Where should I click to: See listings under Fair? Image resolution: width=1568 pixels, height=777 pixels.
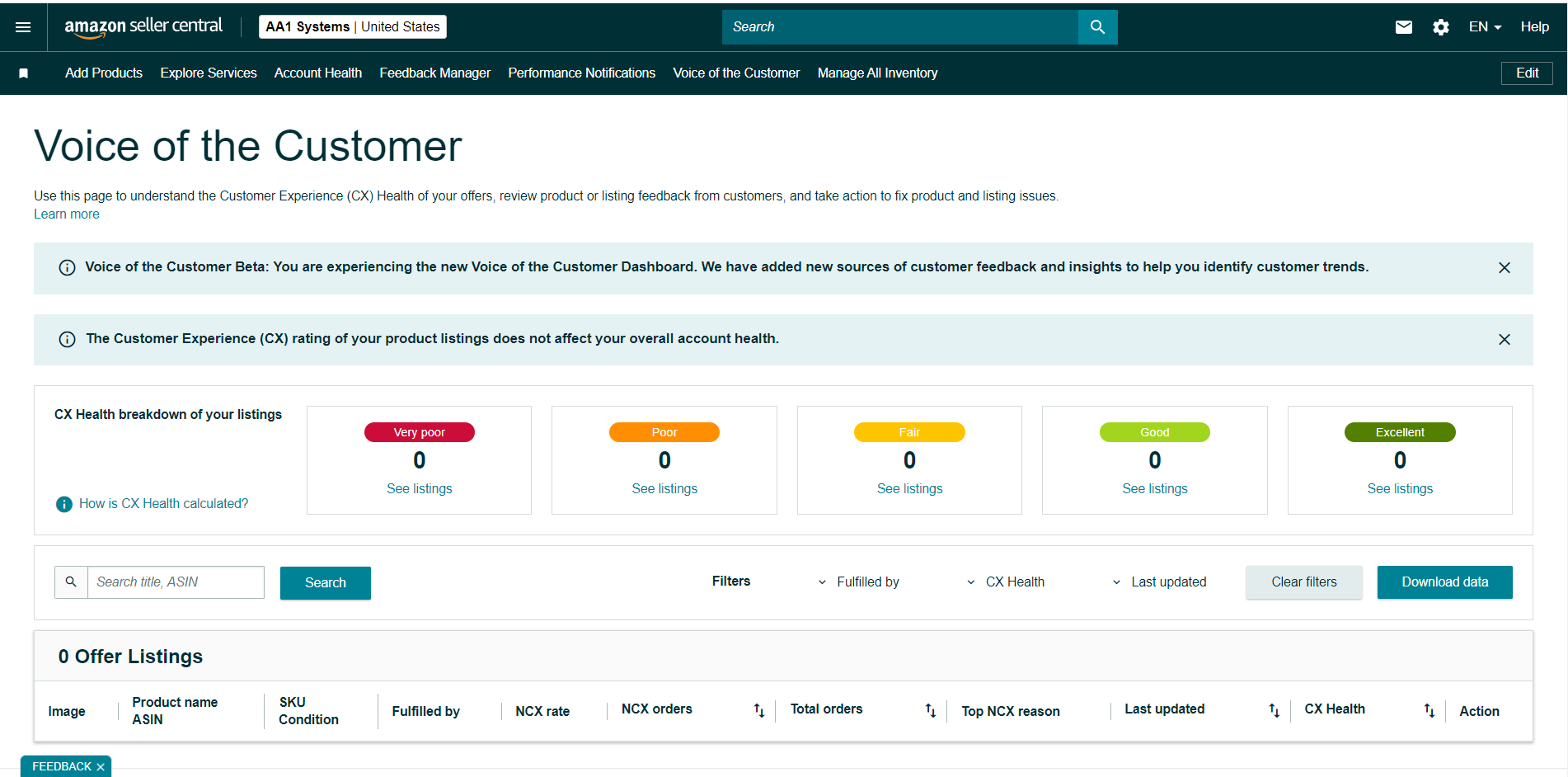tap(910, 489)
